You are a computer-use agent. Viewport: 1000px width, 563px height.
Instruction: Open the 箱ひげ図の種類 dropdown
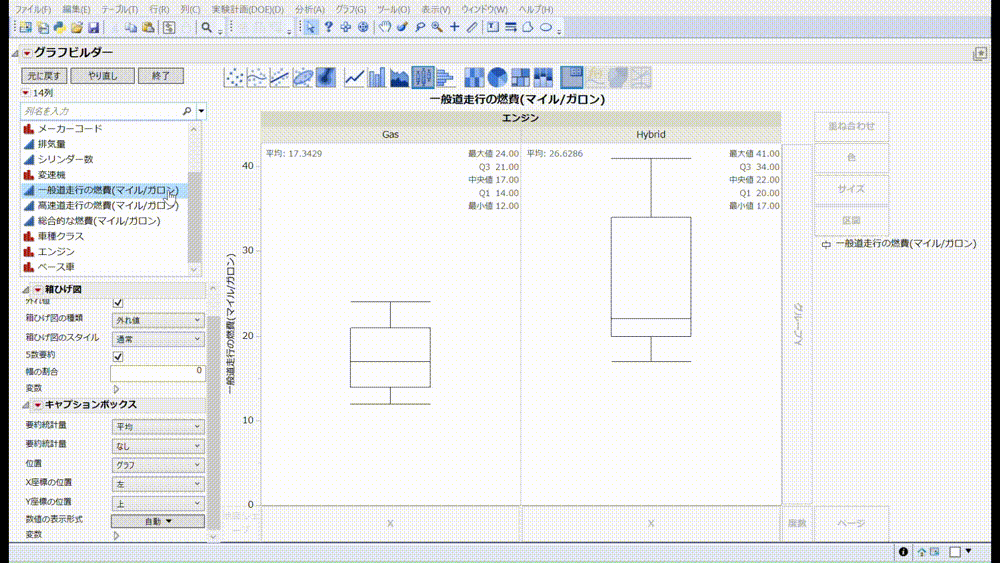coord(158,320)
